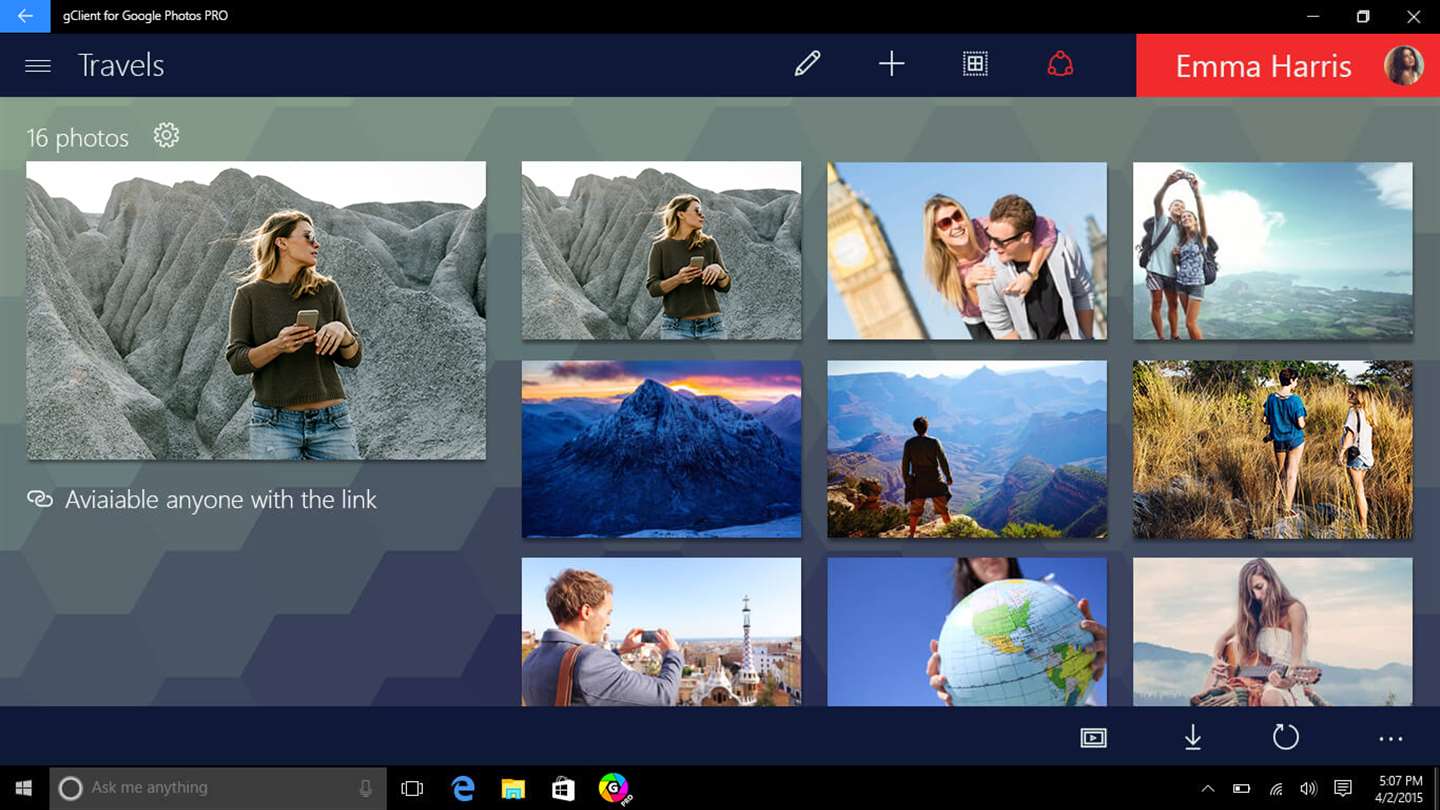Click the gClient PRO taskbar icon
Viewport: 1440px width, 810px height.
pos(614,788)
